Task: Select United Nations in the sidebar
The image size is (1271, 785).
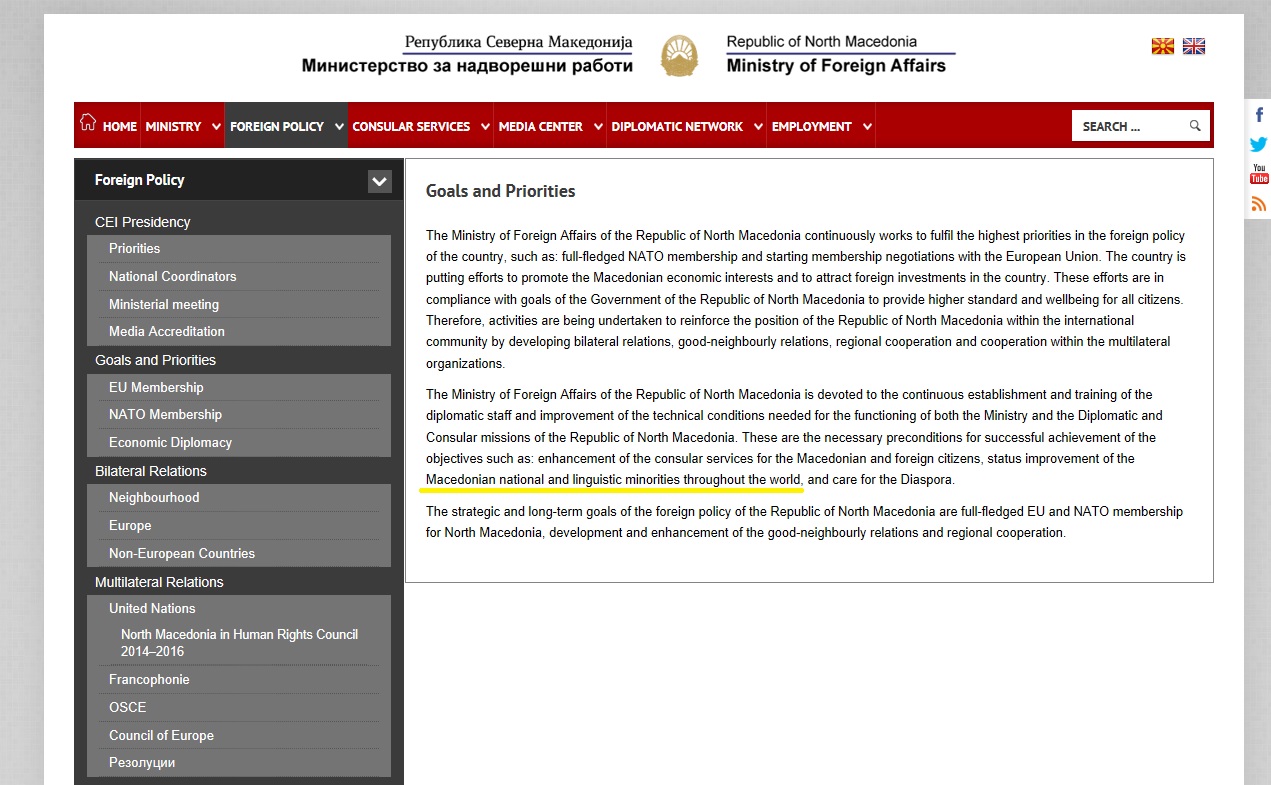Action: pyautogui.click(x=152, y=608)
